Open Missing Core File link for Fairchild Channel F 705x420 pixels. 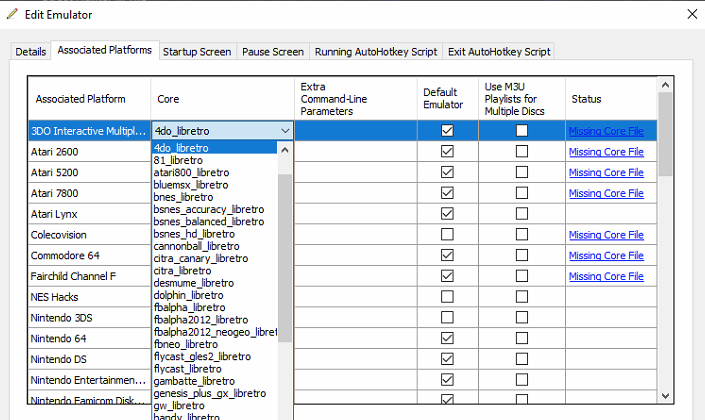606,276
